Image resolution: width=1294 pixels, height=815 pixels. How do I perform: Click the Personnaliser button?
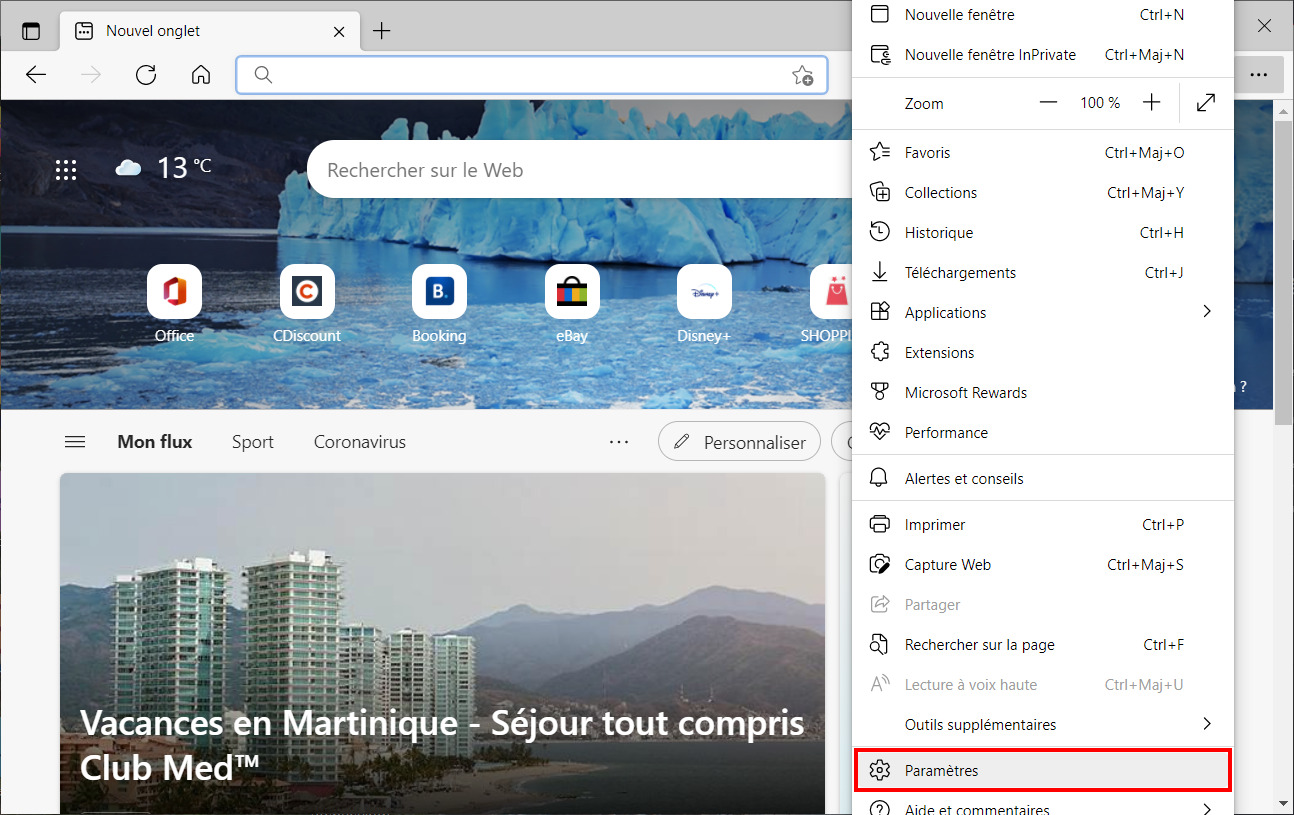click(740, 442)
